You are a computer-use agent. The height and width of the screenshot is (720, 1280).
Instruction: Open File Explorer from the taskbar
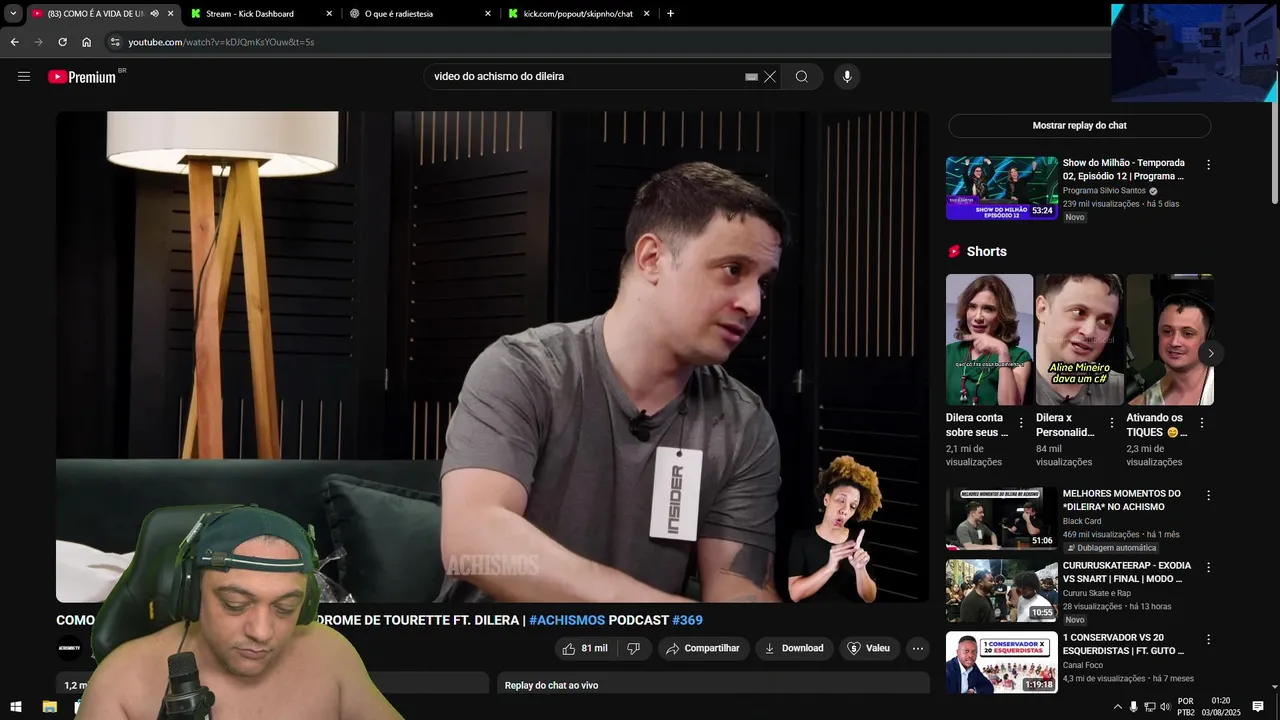tap(50, 707)
